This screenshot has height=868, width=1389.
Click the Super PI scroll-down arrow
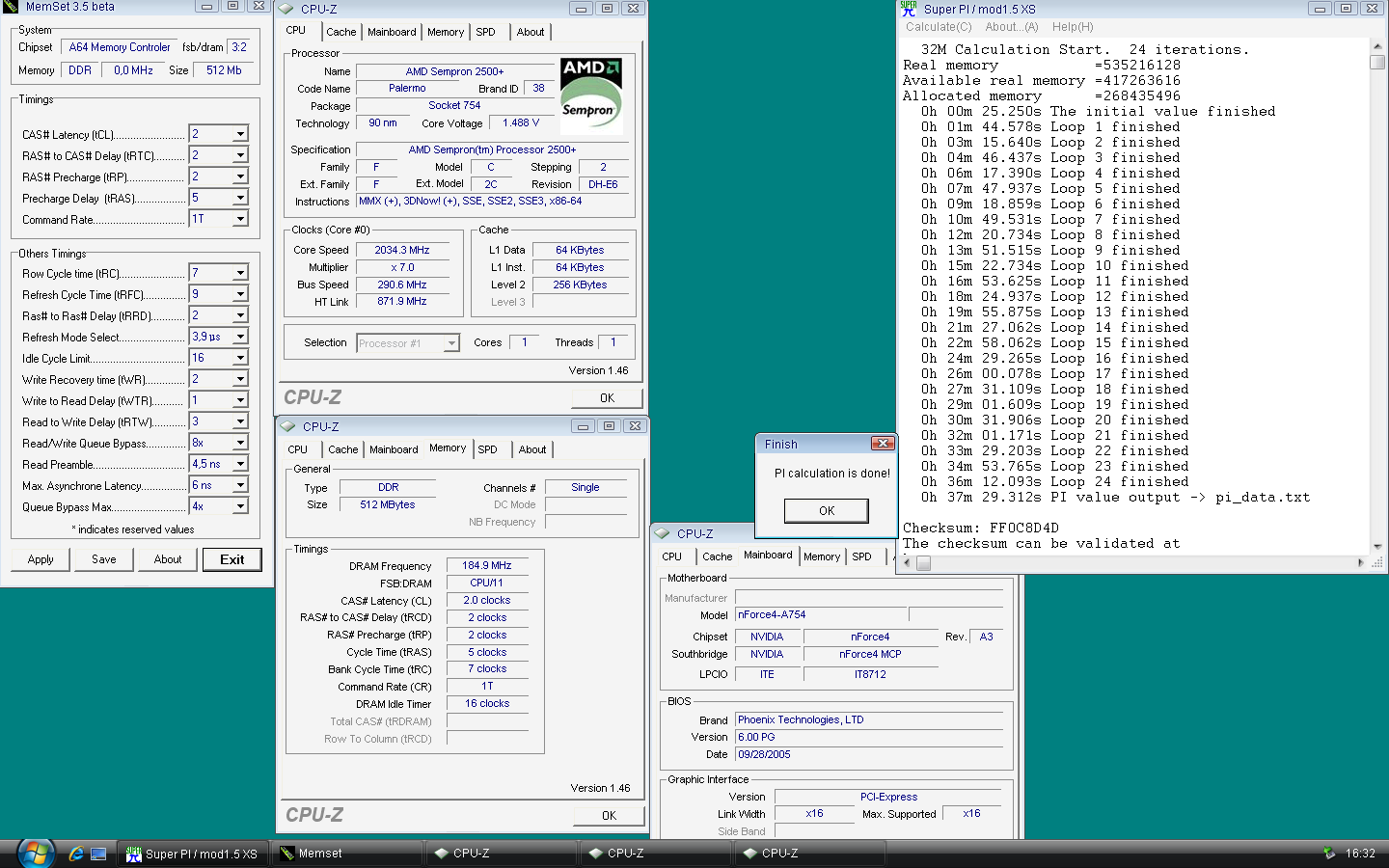click(x=1377, y=547)
